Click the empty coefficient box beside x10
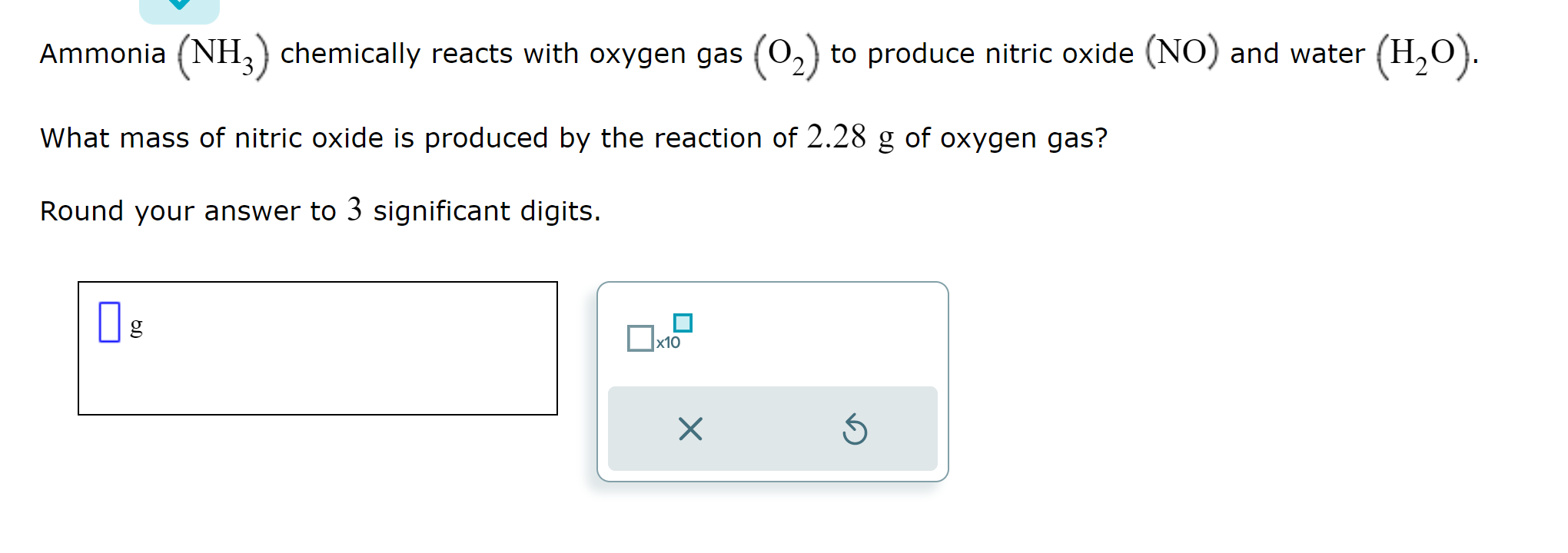1568x553 pixels. (639, 338)
